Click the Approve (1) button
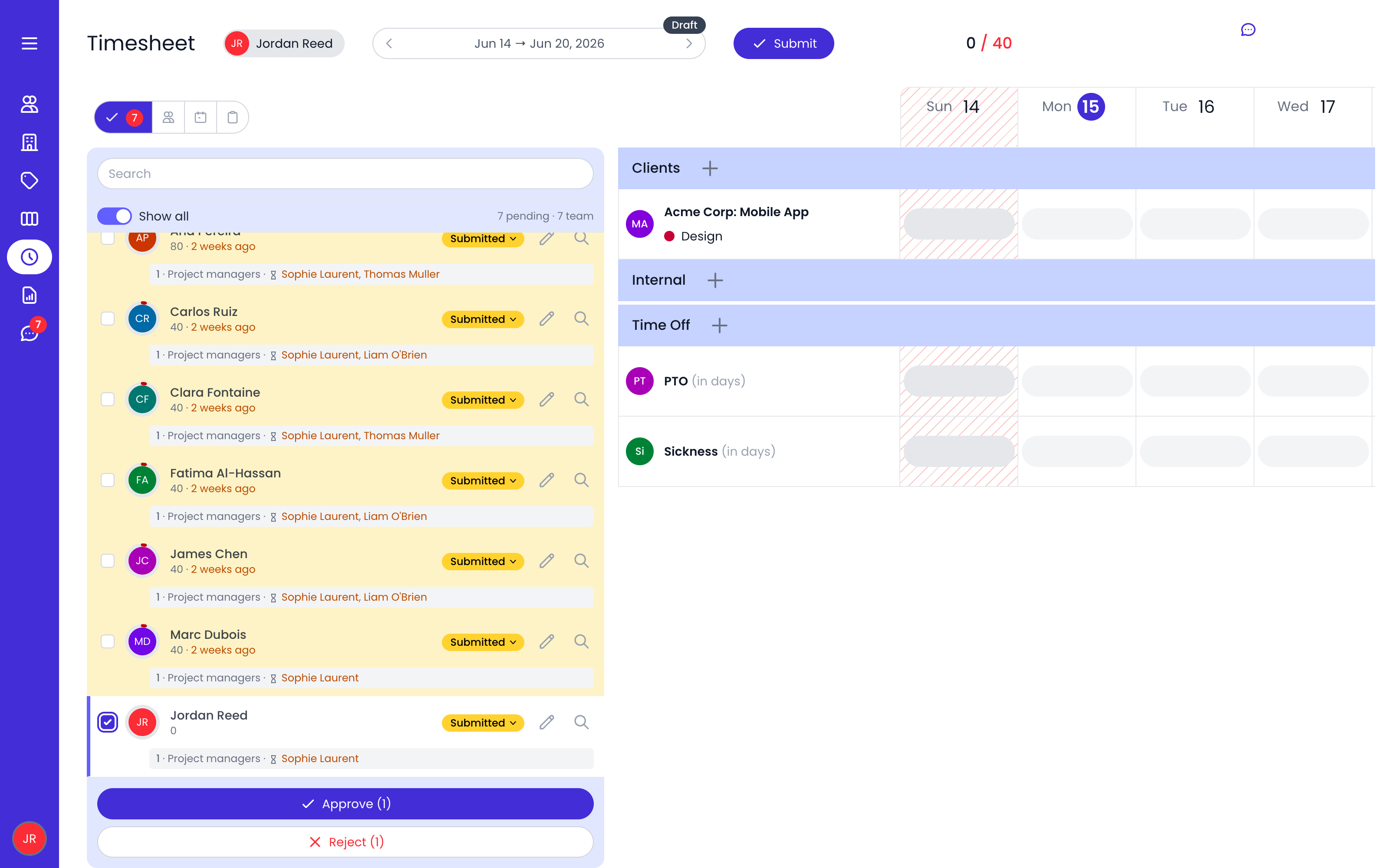The width and height of the screenshot is (1389, 868). (345, 804)
